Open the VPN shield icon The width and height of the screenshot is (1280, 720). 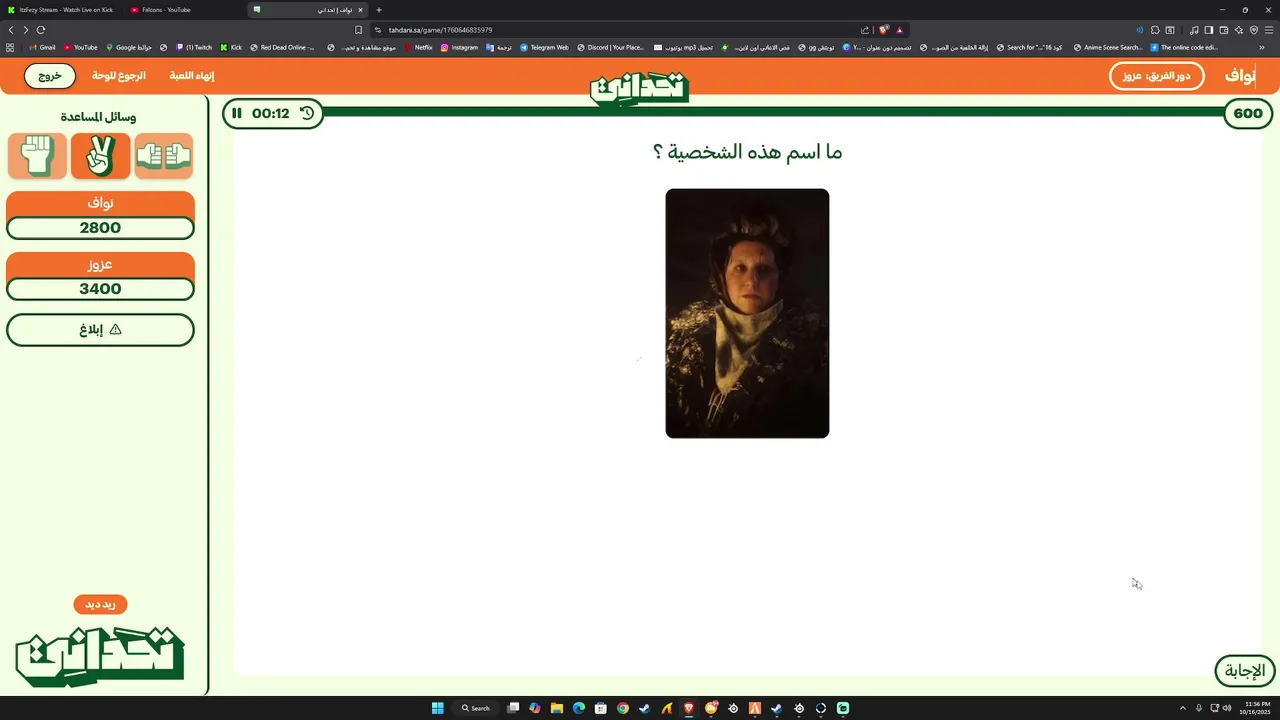(1254, 30)
